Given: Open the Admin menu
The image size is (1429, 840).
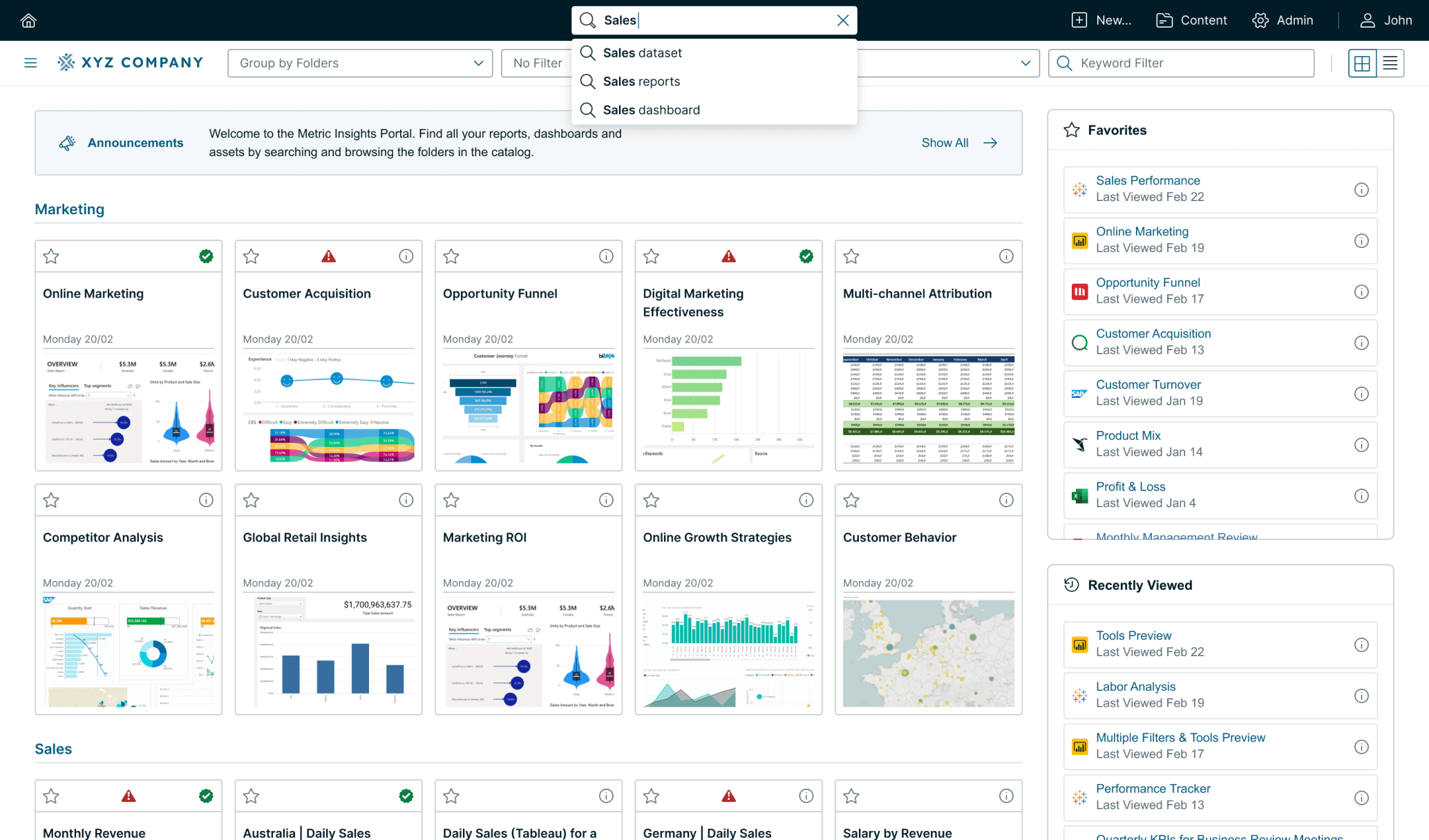Looking at the screenshot, I should click(1283, 20).
